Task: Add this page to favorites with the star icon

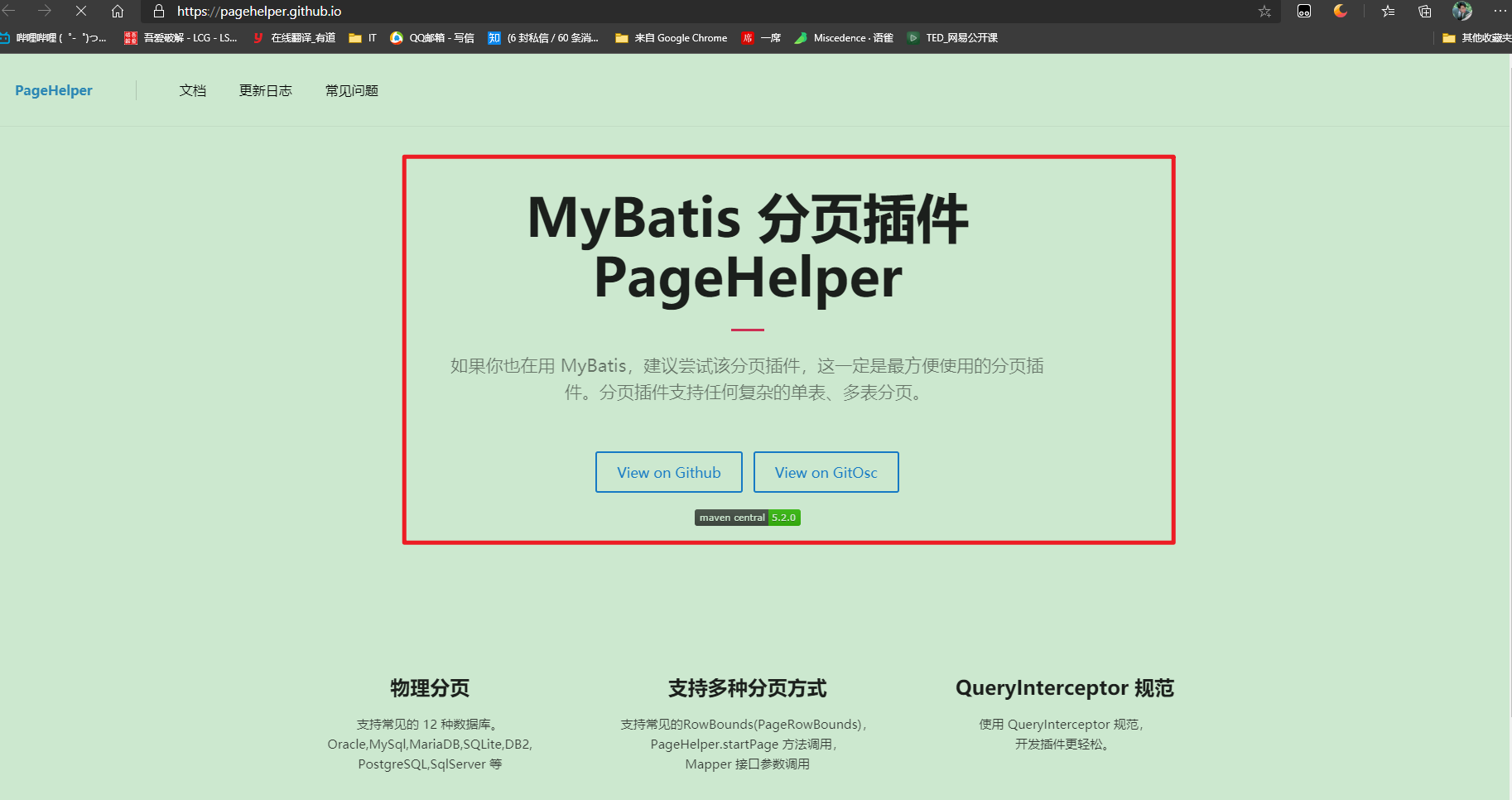Action: point(1264,11)
